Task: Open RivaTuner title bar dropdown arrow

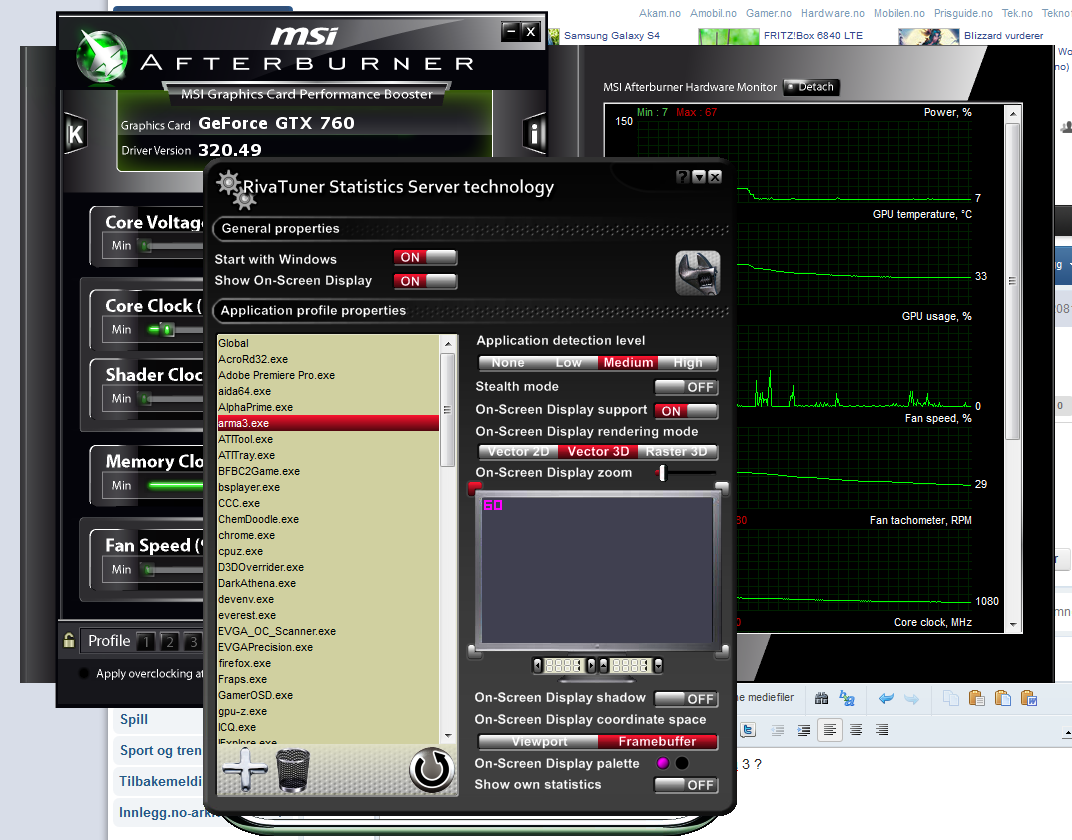Action: (699, 177)
